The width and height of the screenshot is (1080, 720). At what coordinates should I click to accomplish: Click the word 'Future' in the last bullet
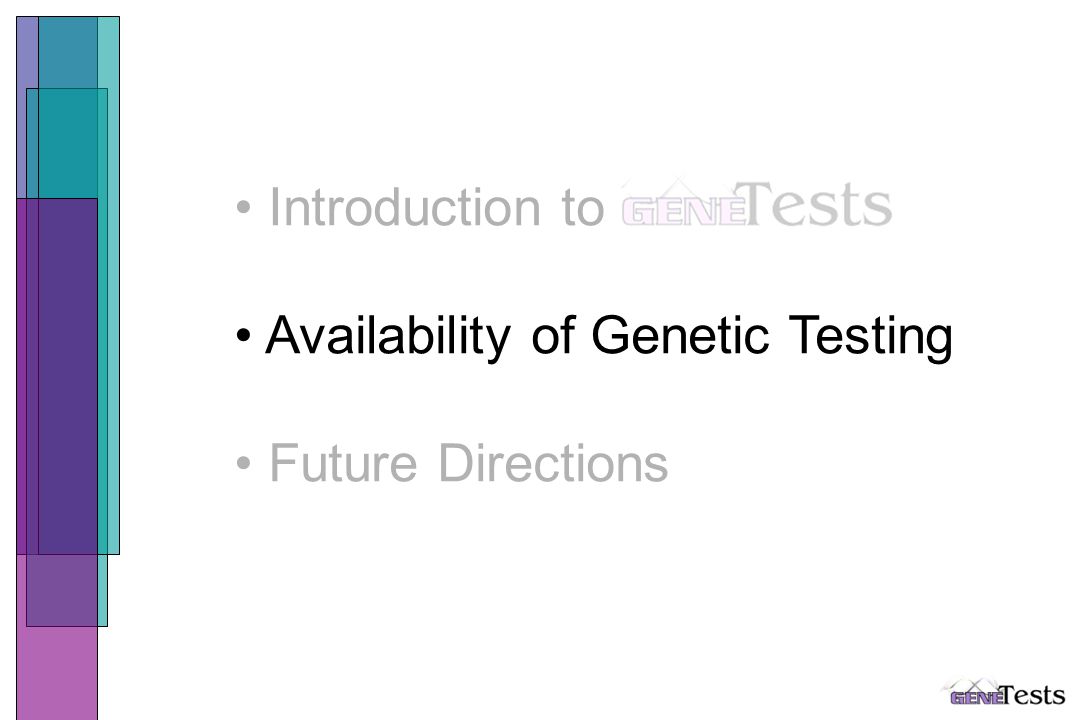click(x=343, y=463)
